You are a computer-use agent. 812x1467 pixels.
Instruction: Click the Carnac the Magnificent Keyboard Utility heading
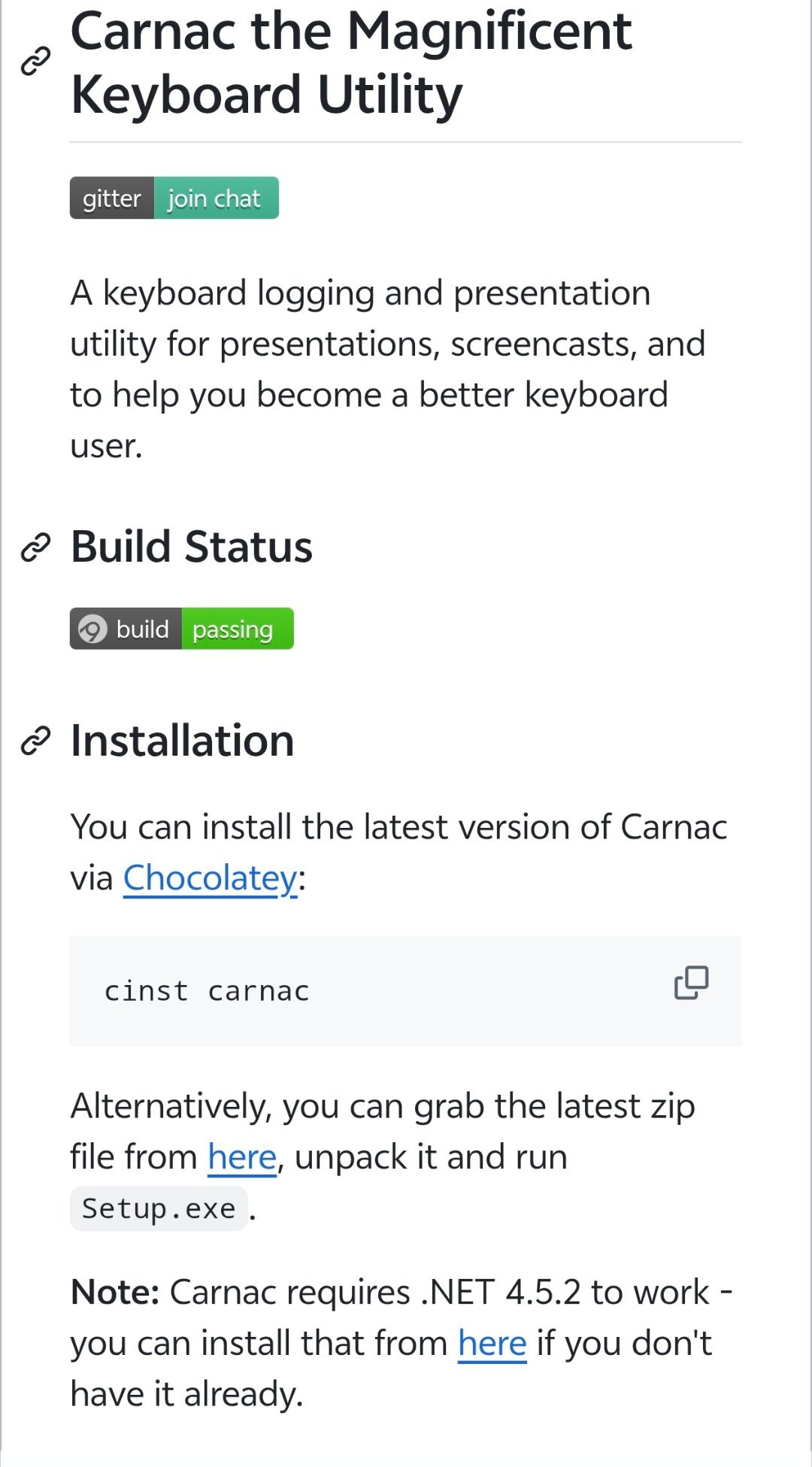point(351,63)
